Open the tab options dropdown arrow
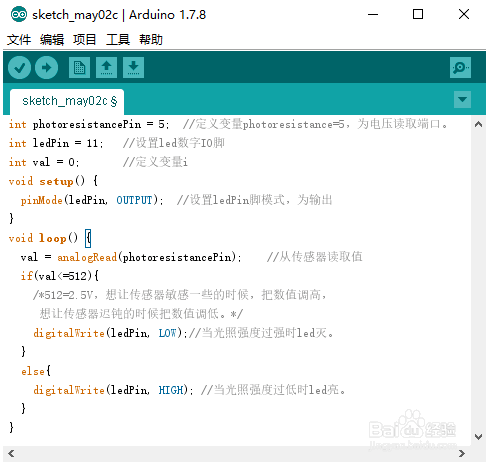Screen dimensions: 490x469 coord(462,99)
